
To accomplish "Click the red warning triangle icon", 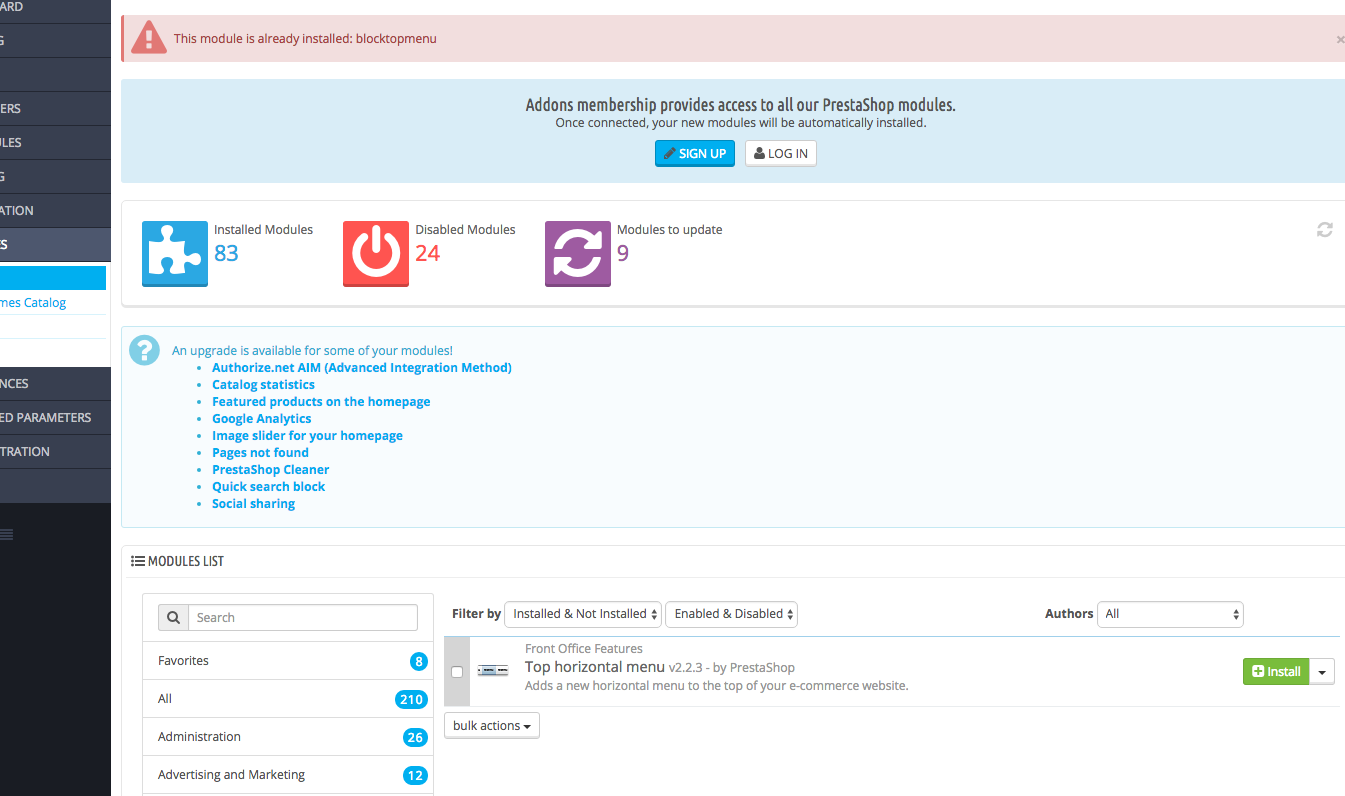I will (x=149, y=38).
